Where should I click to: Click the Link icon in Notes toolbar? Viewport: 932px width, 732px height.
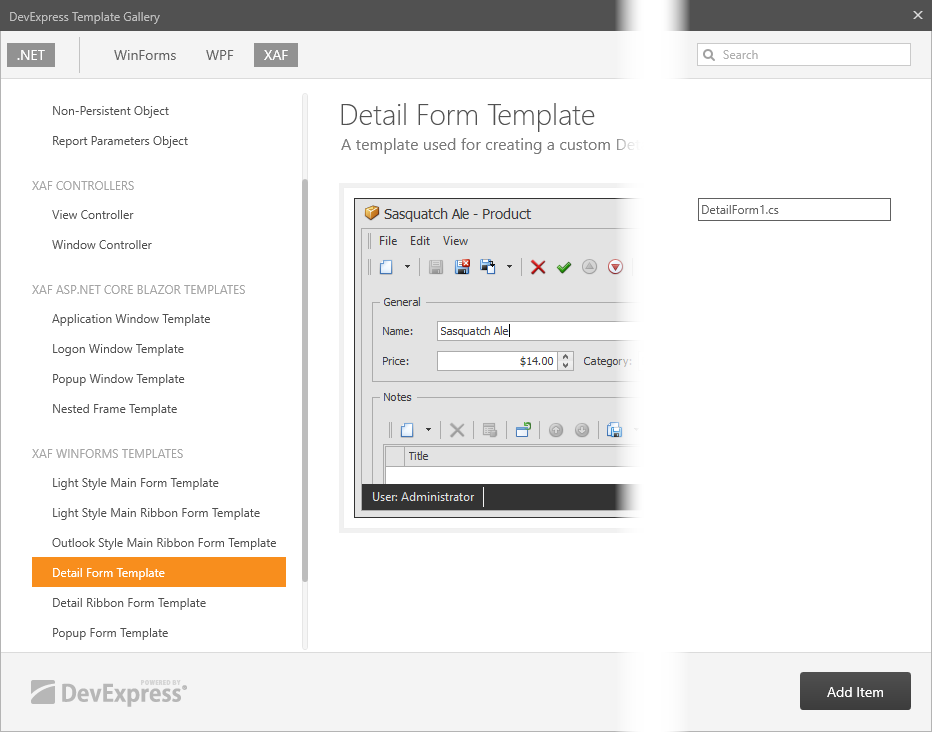click(x=490, y=430)
